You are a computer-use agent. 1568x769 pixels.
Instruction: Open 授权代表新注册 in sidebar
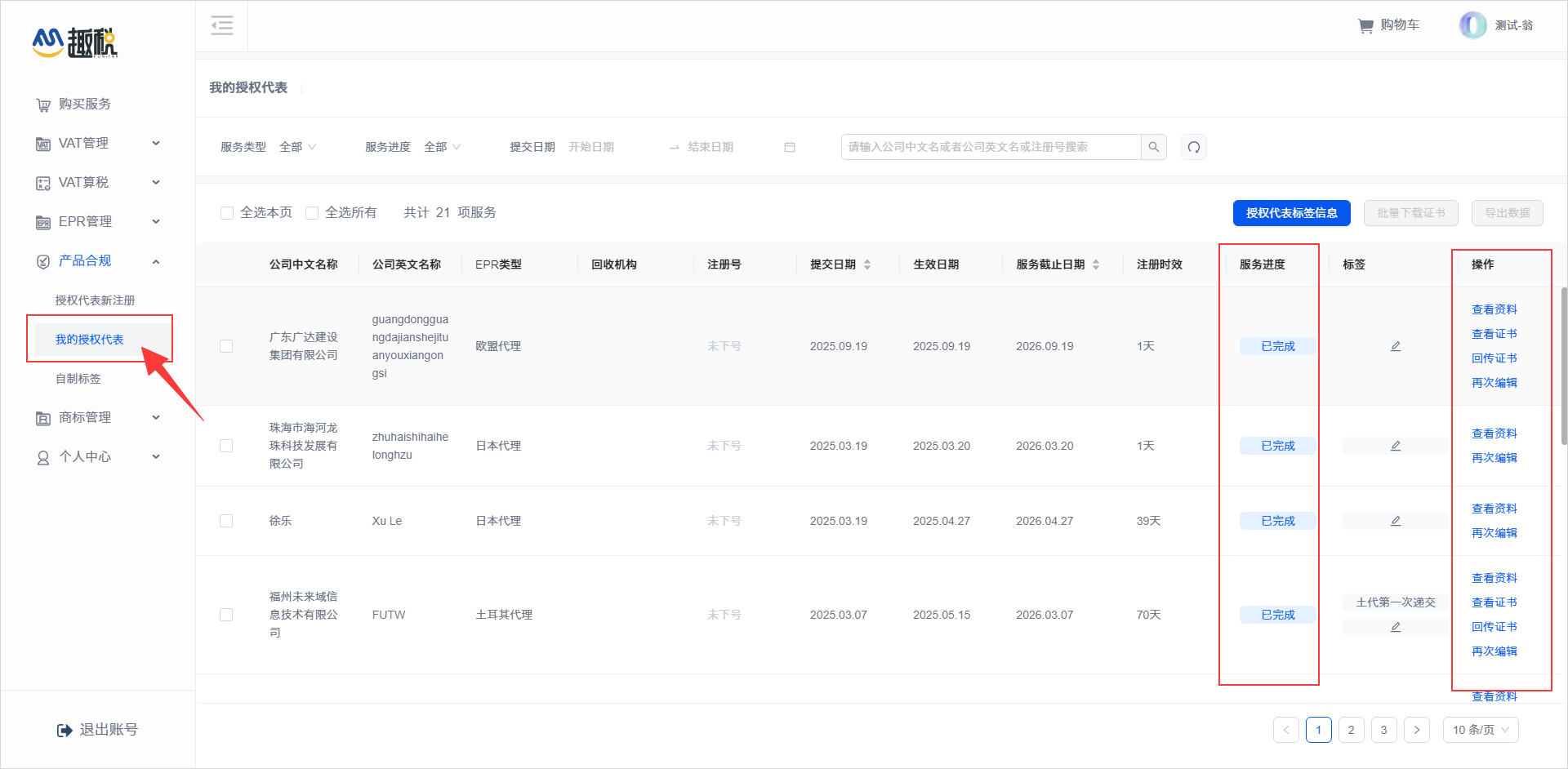coord(95,300)
